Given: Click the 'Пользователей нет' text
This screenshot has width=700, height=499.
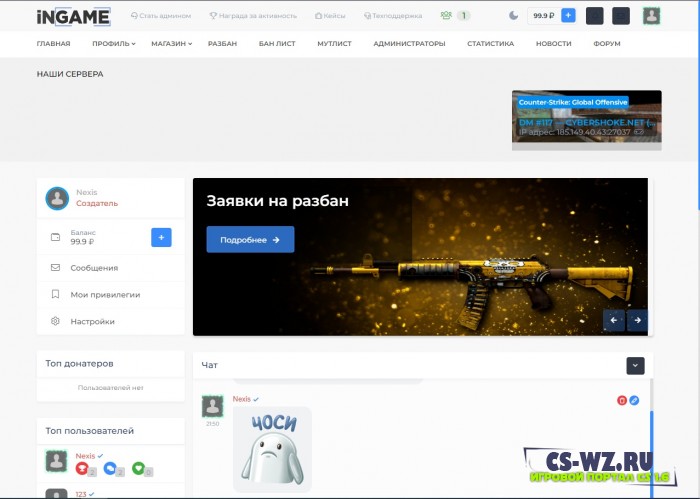Looking at the screenshot, I should [111, 387].
